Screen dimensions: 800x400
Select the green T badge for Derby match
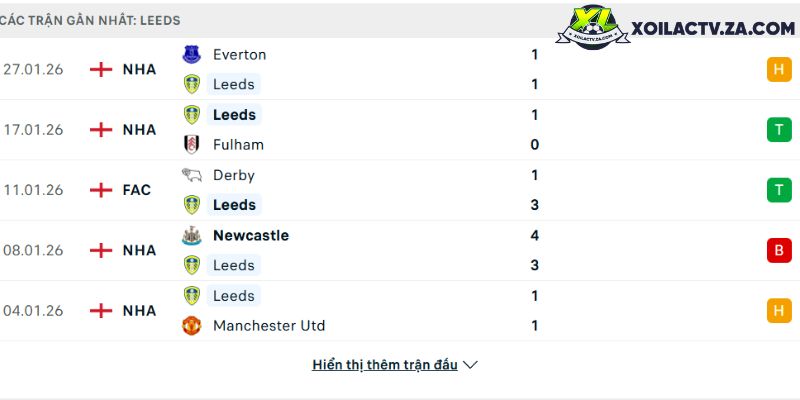779,190
